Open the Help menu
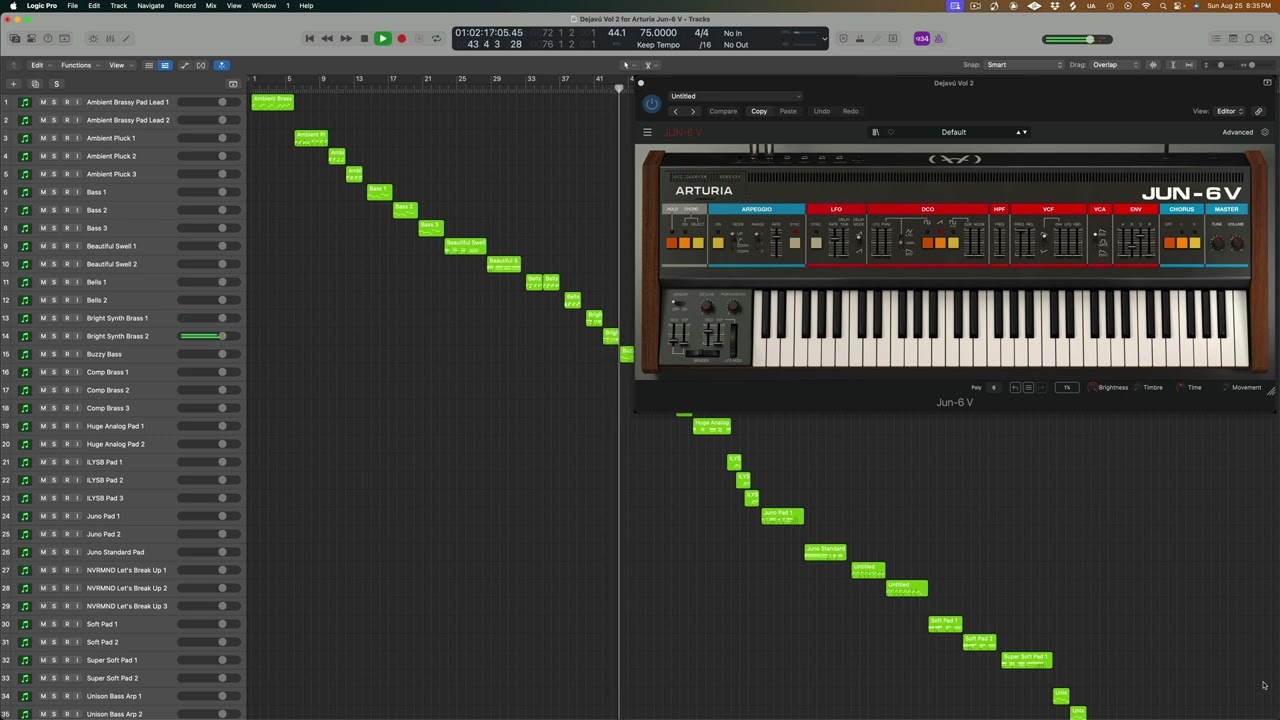Screen dimensions: 1280x720 [x=306, y=5]
